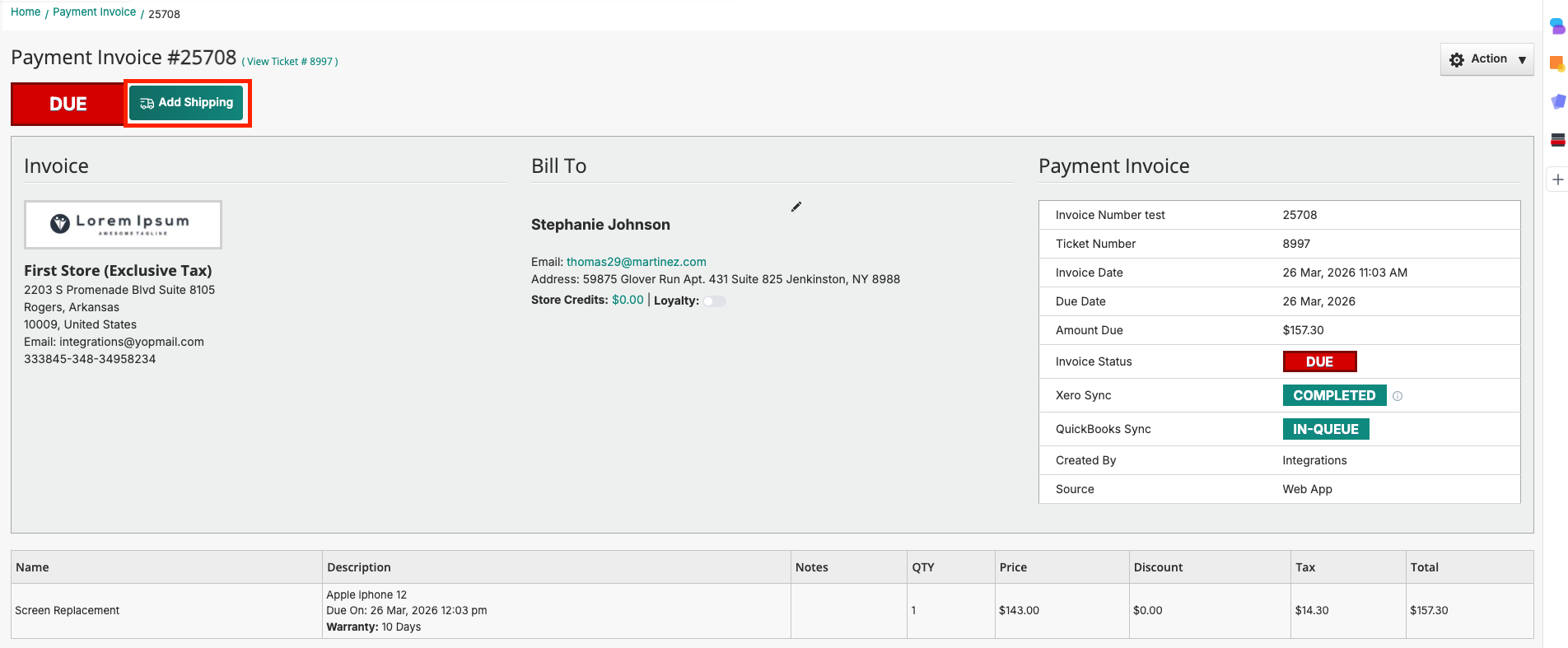1568x648 pixels.
Task: Open Payment Invoice breadcrumb link
Action: [x=94, y=12]
